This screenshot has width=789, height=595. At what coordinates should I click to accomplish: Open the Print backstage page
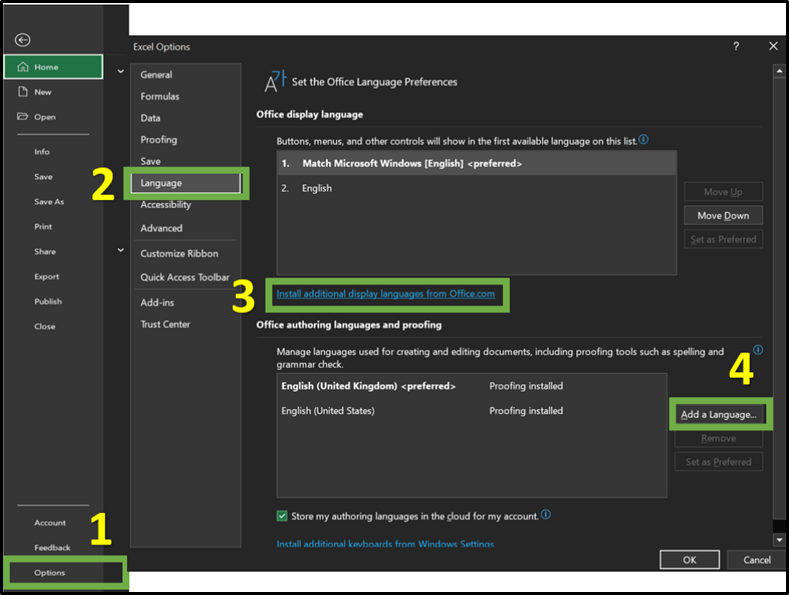click(x=43, y=227)
